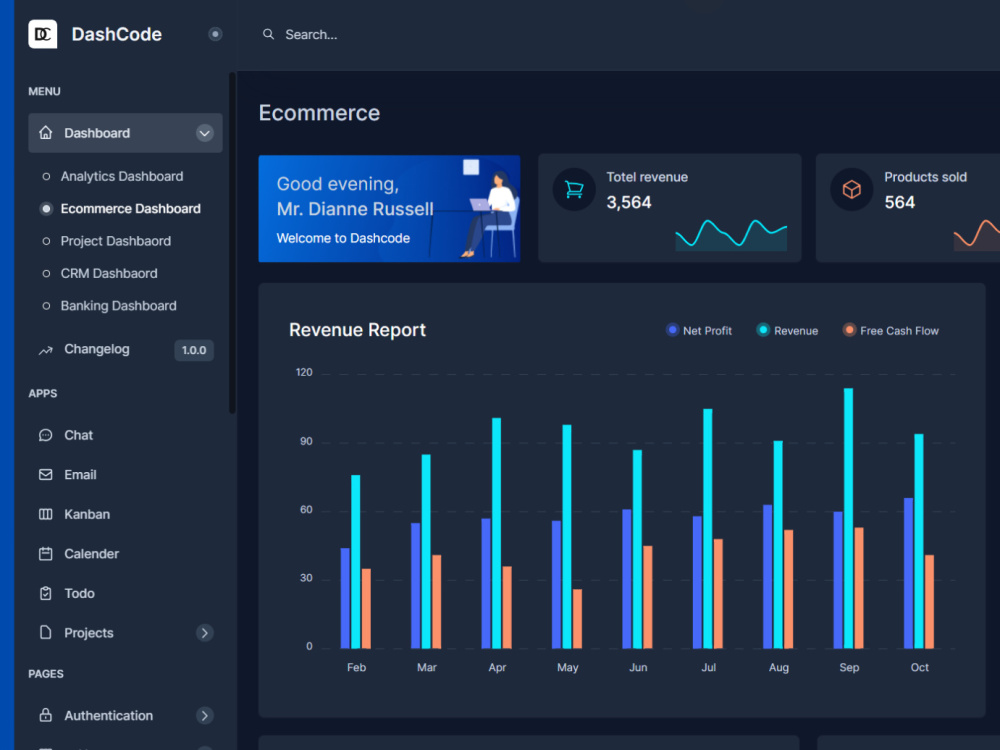Click the welcome banner with Mr. Dianne Russell
Image resolution: width=1000 pixels, height=750 pixels.
coord(389,209)
